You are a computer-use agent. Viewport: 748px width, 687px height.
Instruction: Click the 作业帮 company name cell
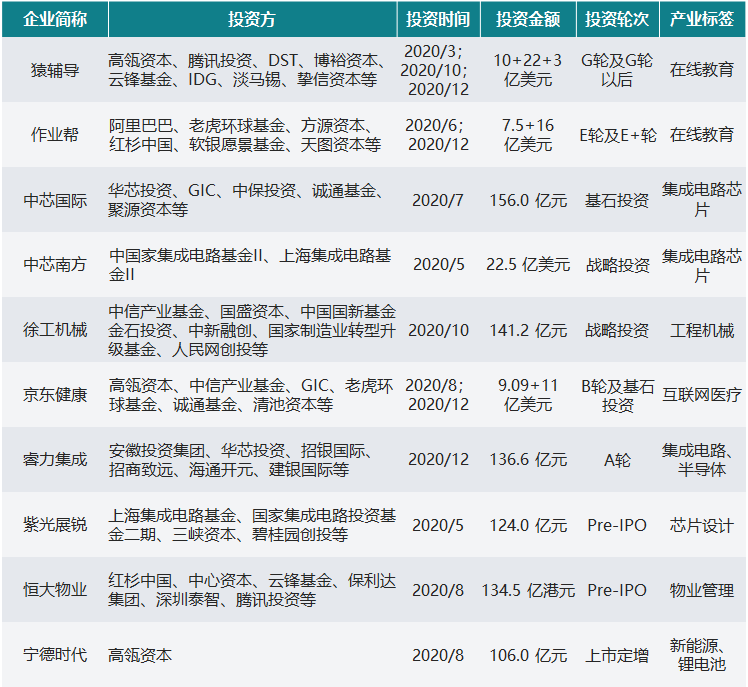tap(55, 135)
